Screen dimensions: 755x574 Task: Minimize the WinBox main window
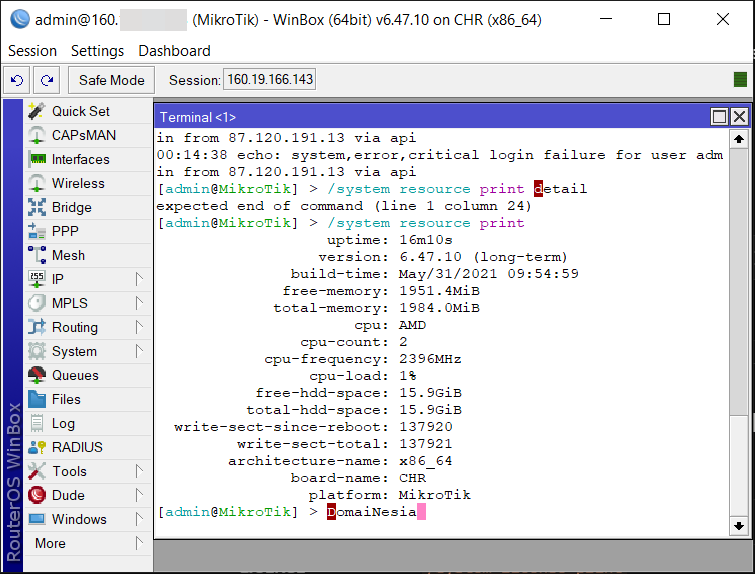606,19
